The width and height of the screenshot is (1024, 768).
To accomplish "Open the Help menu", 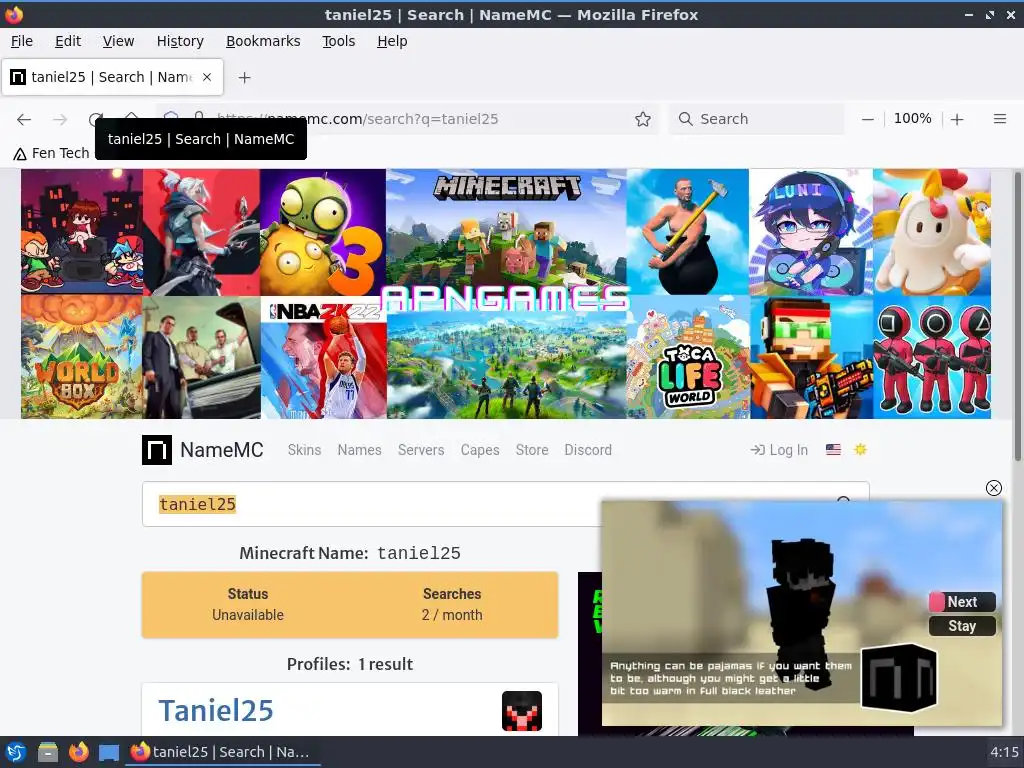I will (392, 41).
